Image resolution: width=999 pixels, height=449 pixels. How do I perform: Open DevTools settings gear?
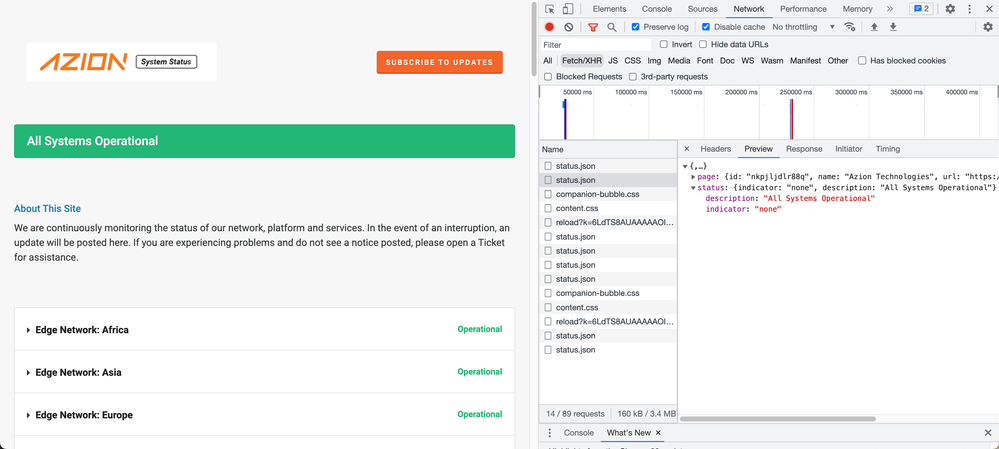950,9
